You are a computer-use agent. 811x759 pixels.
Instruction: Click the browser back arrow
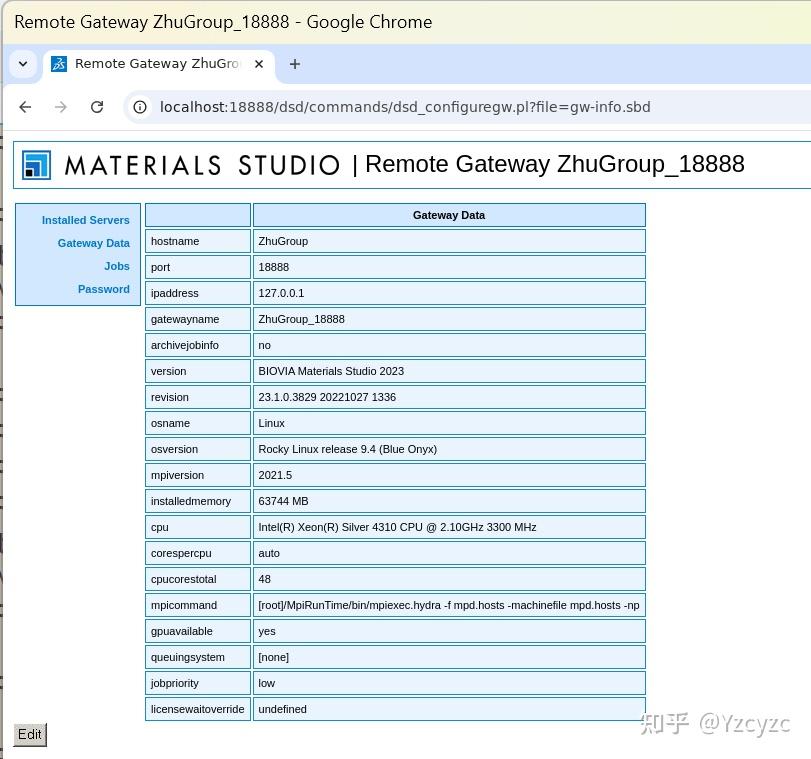pos(25,107)
